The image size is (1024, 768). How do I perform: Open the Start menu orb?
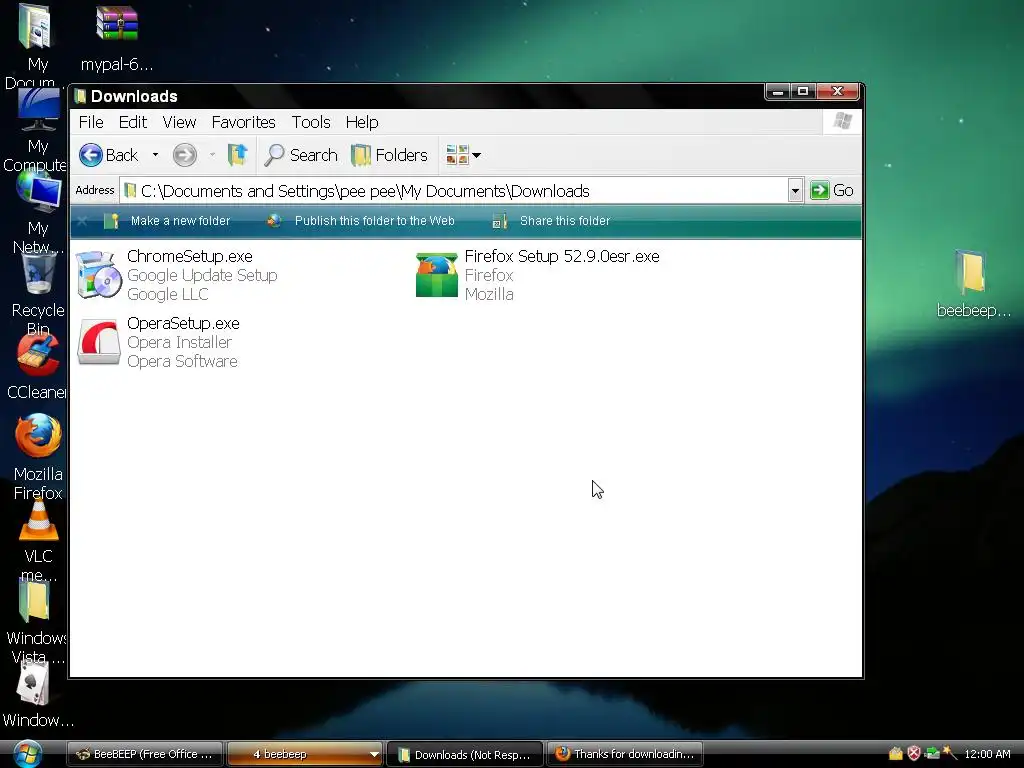(x=26, y=754)
